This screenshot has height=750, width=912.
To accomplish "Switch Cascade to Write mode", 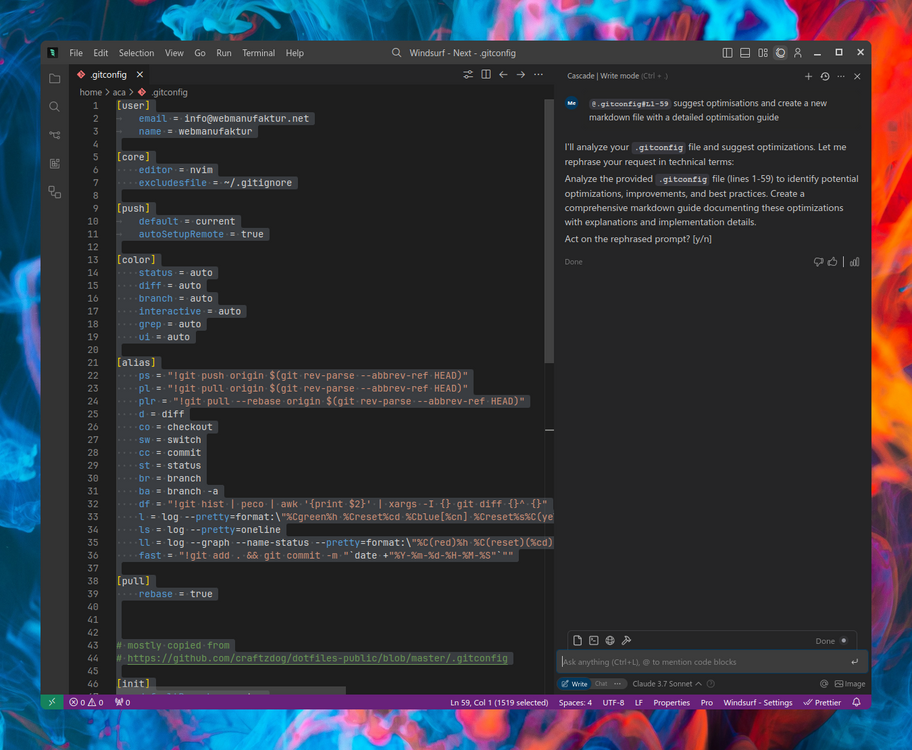I will click(575, 684).
